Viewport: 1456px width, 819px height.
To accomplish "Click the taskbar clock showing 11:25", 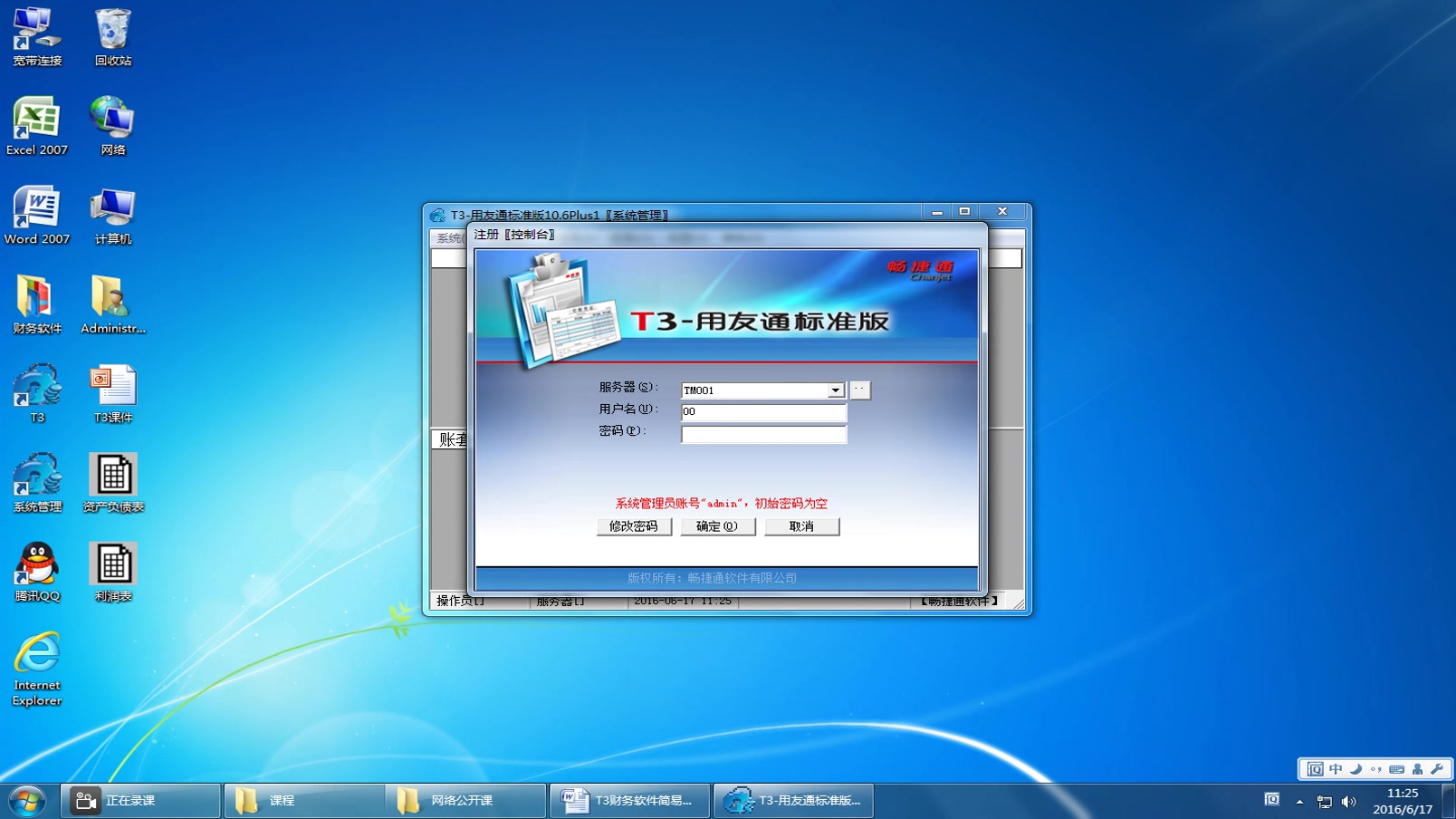I will (1403, 801).
